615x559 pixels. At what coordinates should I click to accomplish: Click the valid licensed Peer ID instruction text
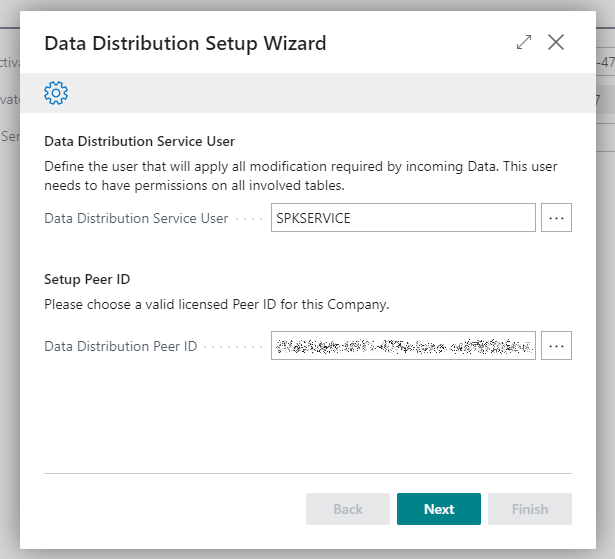click(x=216, y=304)
